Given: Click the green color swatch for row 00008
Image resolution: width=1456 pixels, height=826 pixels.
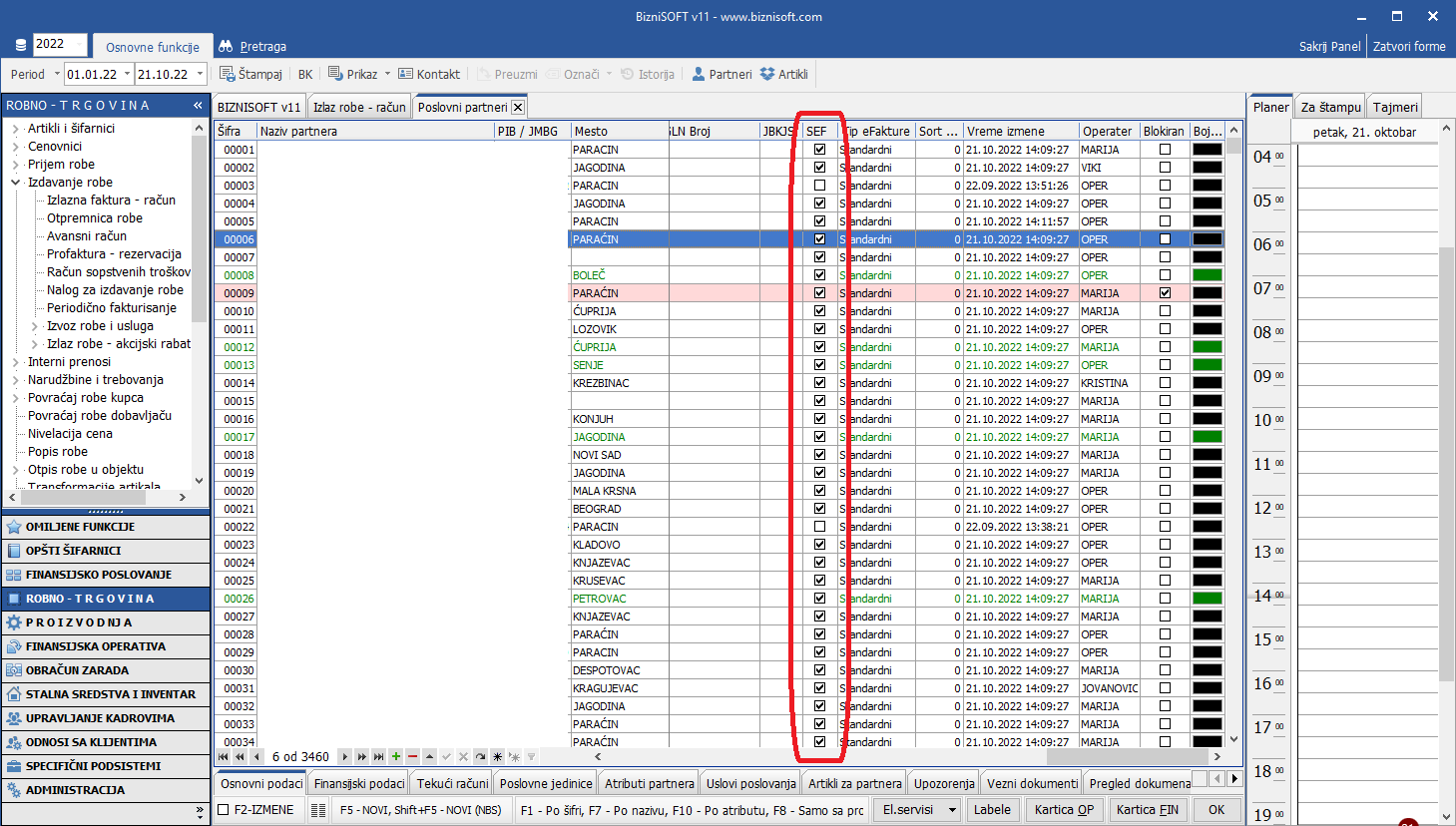Looking at the screenshot, I should coord(1208,275).
